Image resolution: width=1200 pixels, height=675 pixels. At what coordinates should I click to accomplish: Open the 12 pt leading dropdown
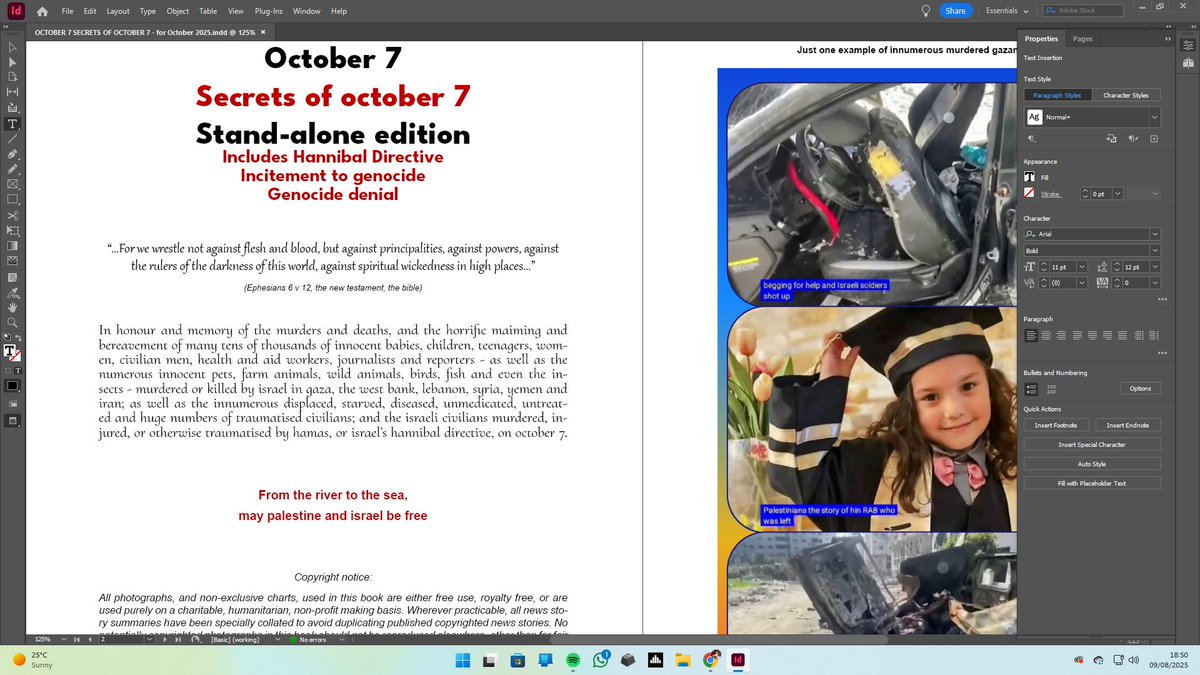click(1155, 267)
